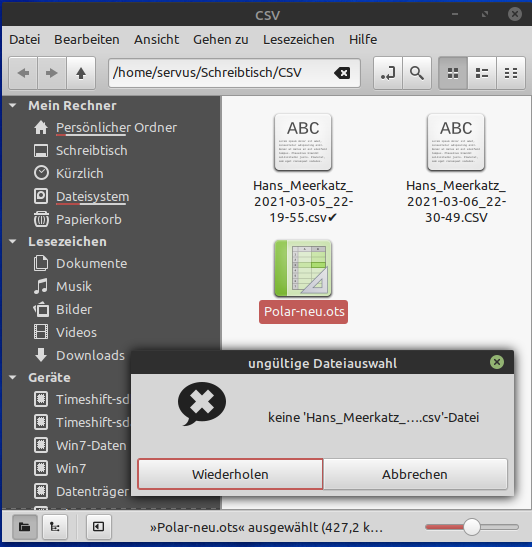The image size is (532, 547).
Task: Click the Wiederholen button
Action: pyautogui.click(x=230, y=474)
